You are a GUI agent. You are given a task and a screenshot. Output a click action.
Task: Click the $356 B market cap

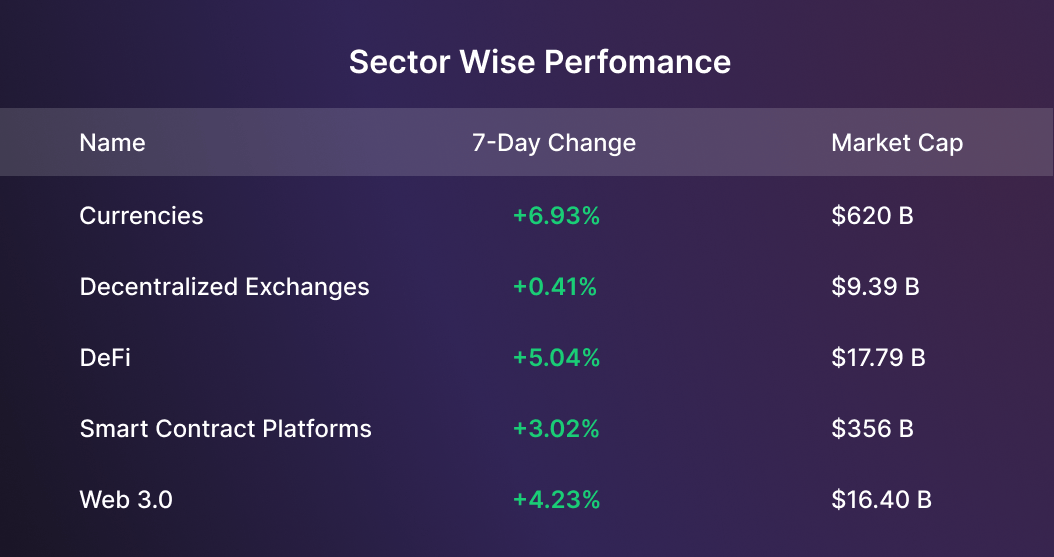tap(872, 429)
